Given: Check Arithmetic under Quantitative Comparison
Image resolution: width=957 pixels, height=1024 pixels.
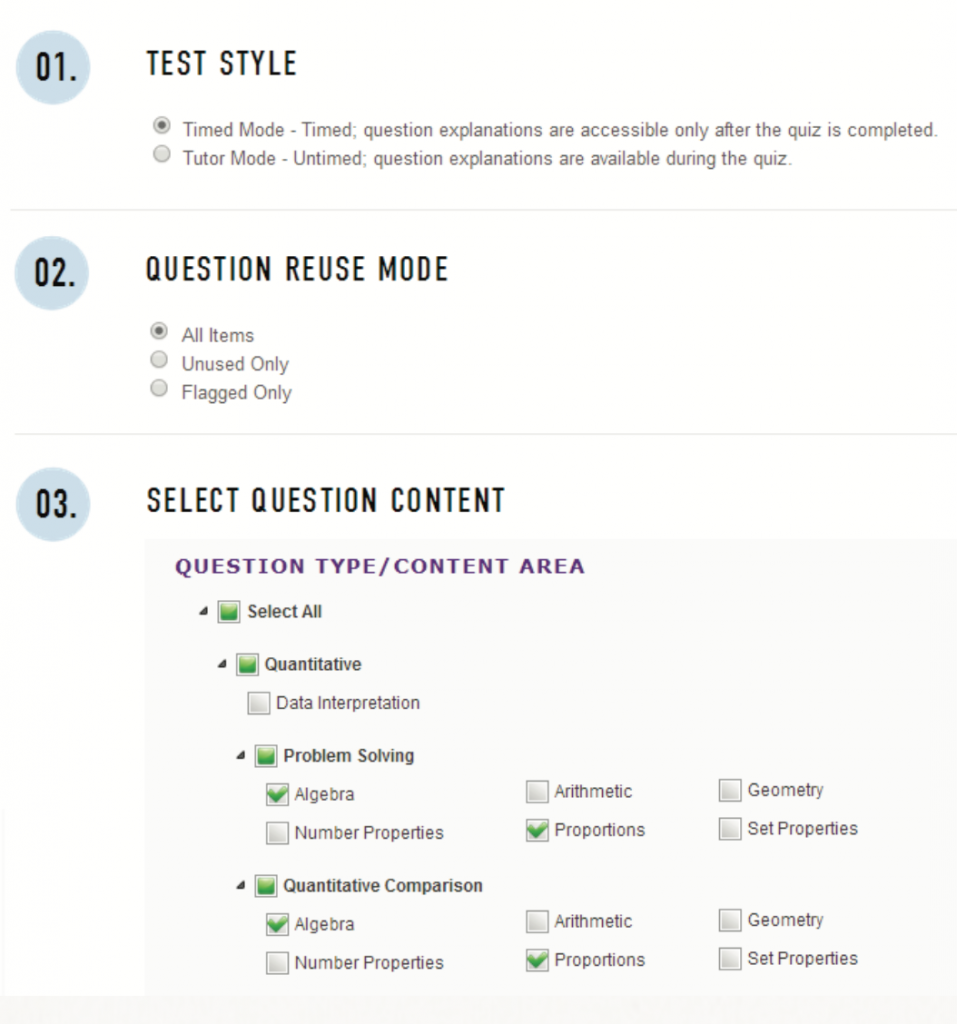Looking at the screenshot, I should pyautogui.click(x=537, y=921).
